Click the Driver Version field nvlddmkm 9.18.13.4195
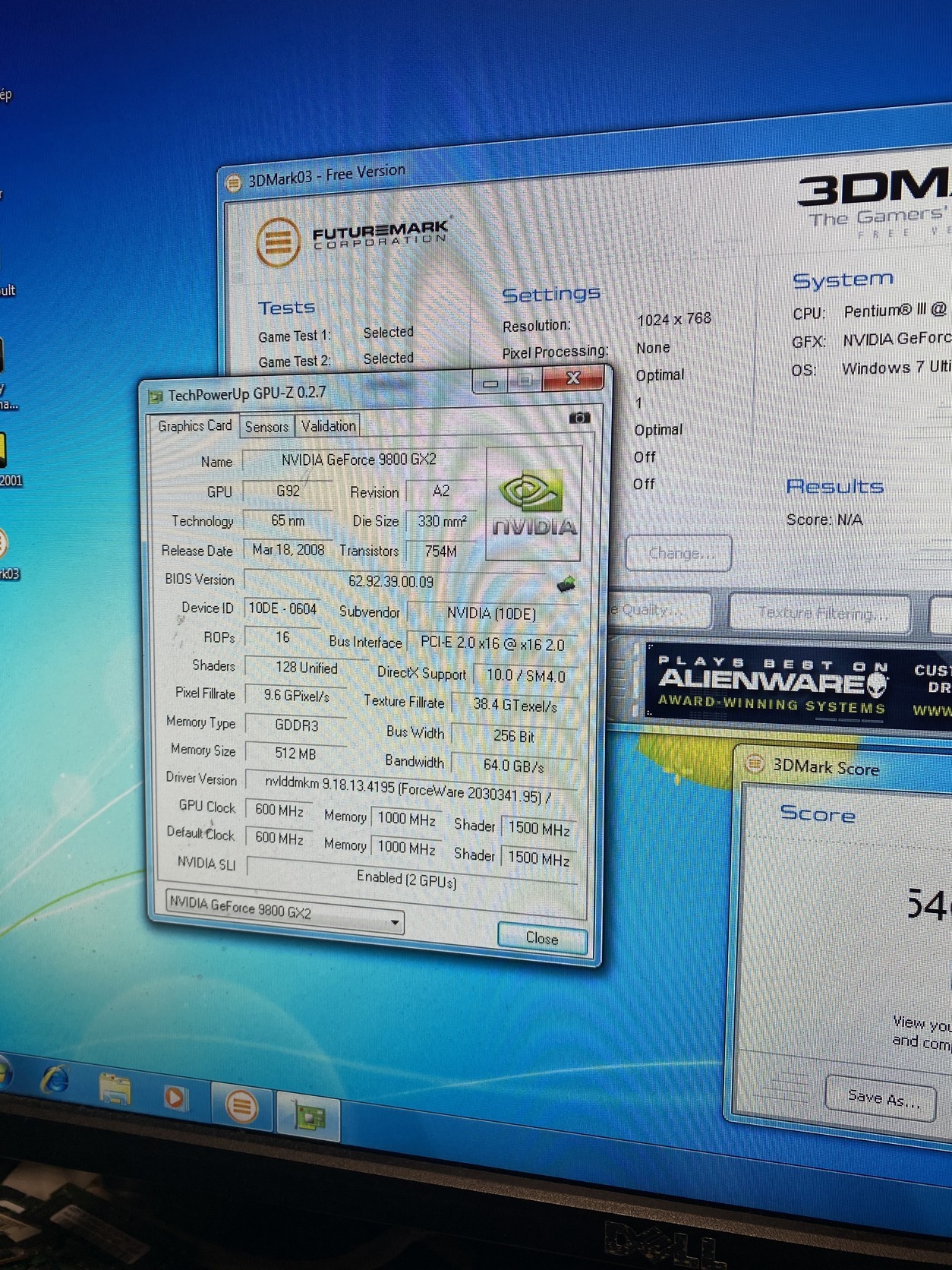This screenshot has height=1270, width=952. pos(410,789)
